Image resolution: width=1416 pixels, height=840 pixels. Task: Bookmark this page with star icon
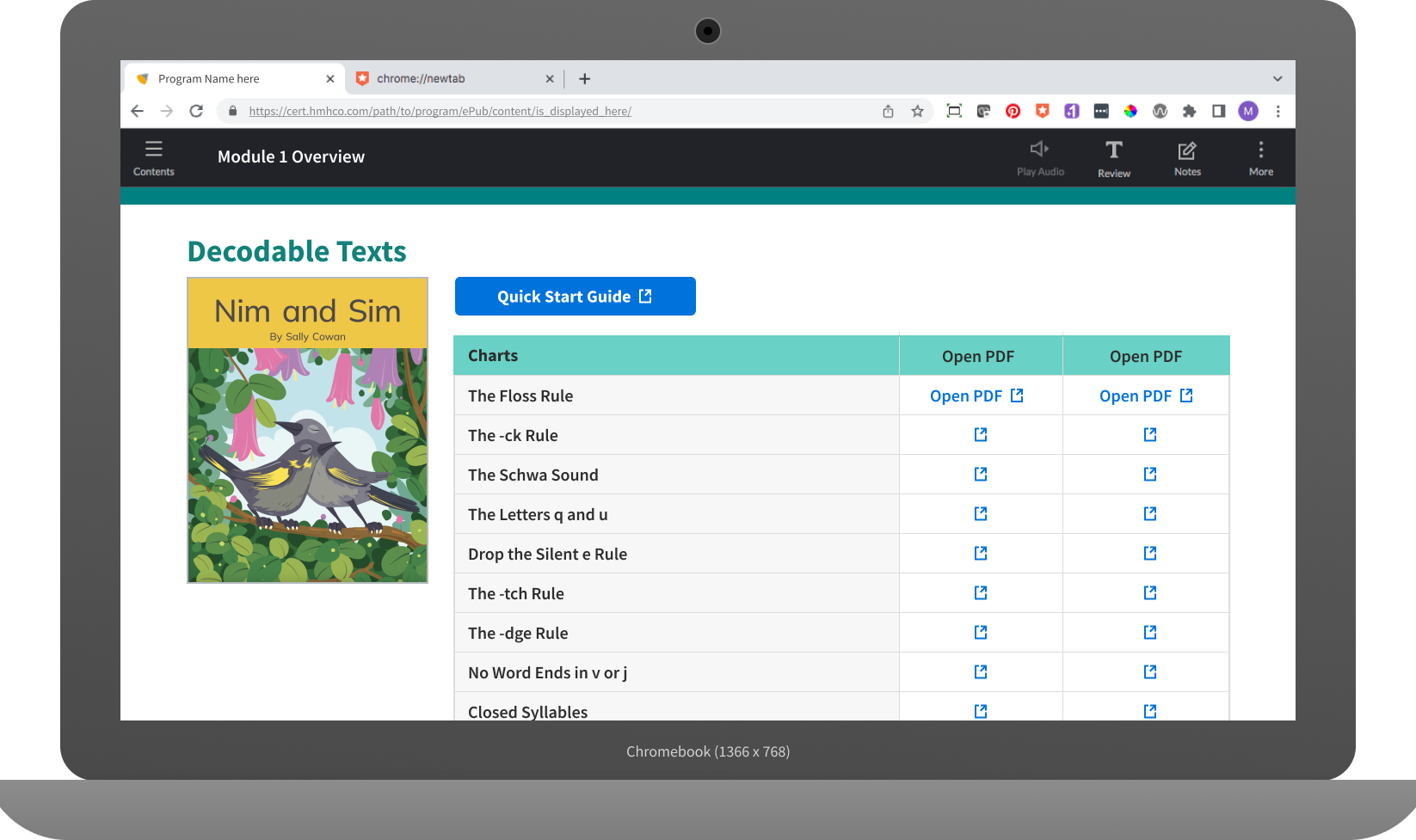coord(917,111)
